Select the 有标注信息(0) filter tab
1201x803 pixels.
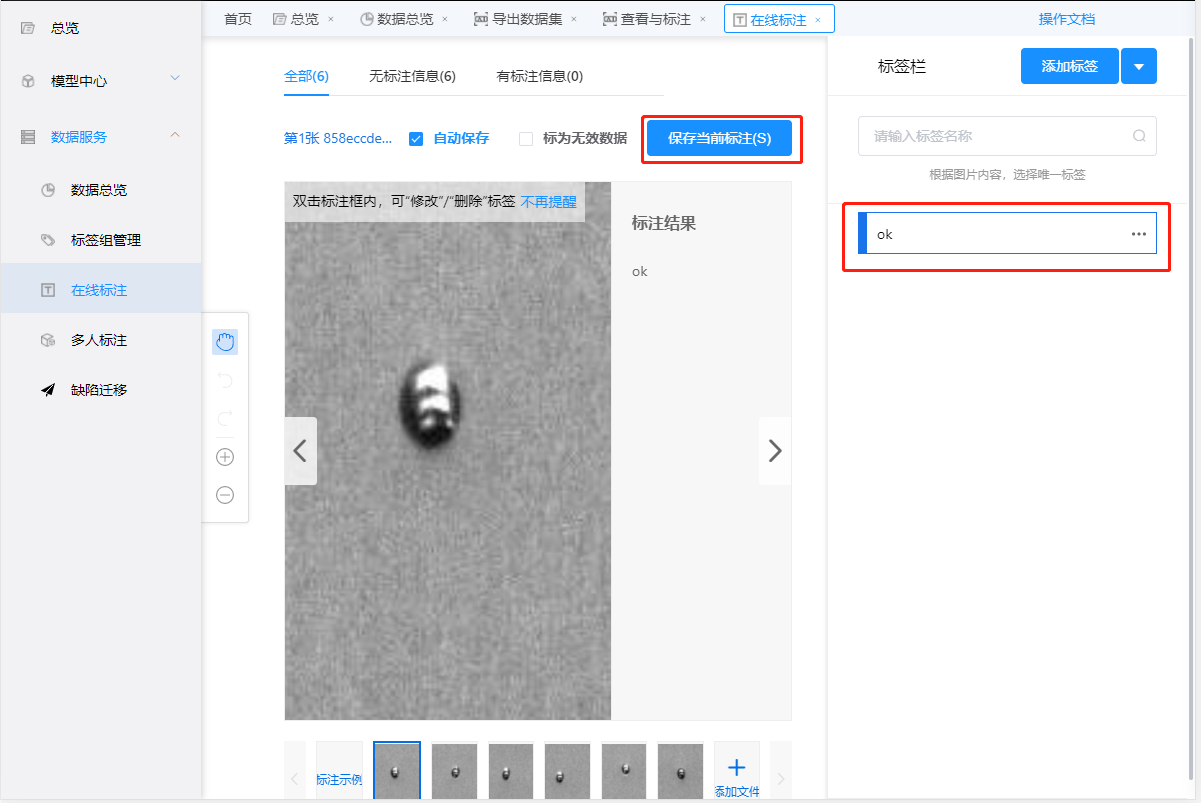click(x=540, y=76)
